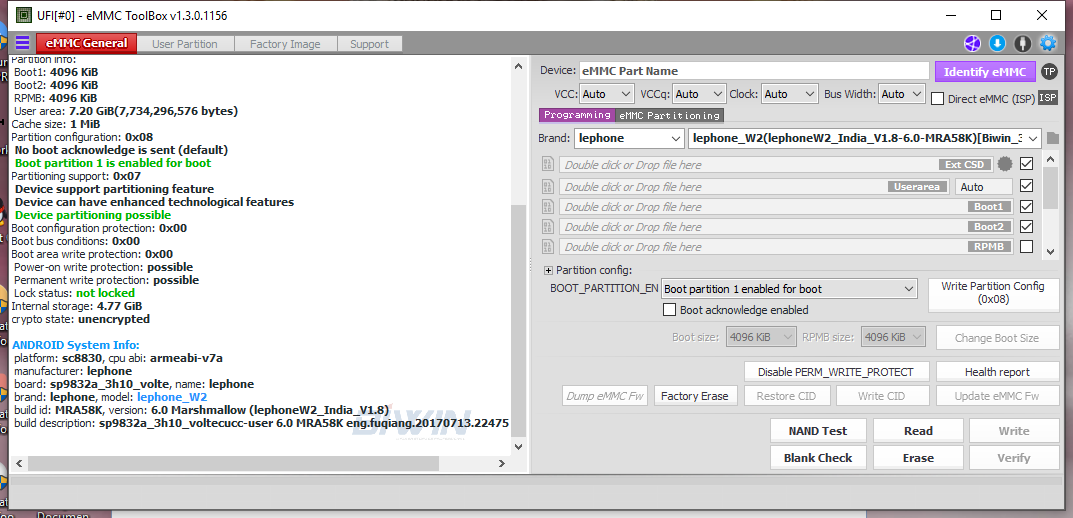Check the RPMB row checkbox
1073x518 pixels.
[x=1026, y=246]
